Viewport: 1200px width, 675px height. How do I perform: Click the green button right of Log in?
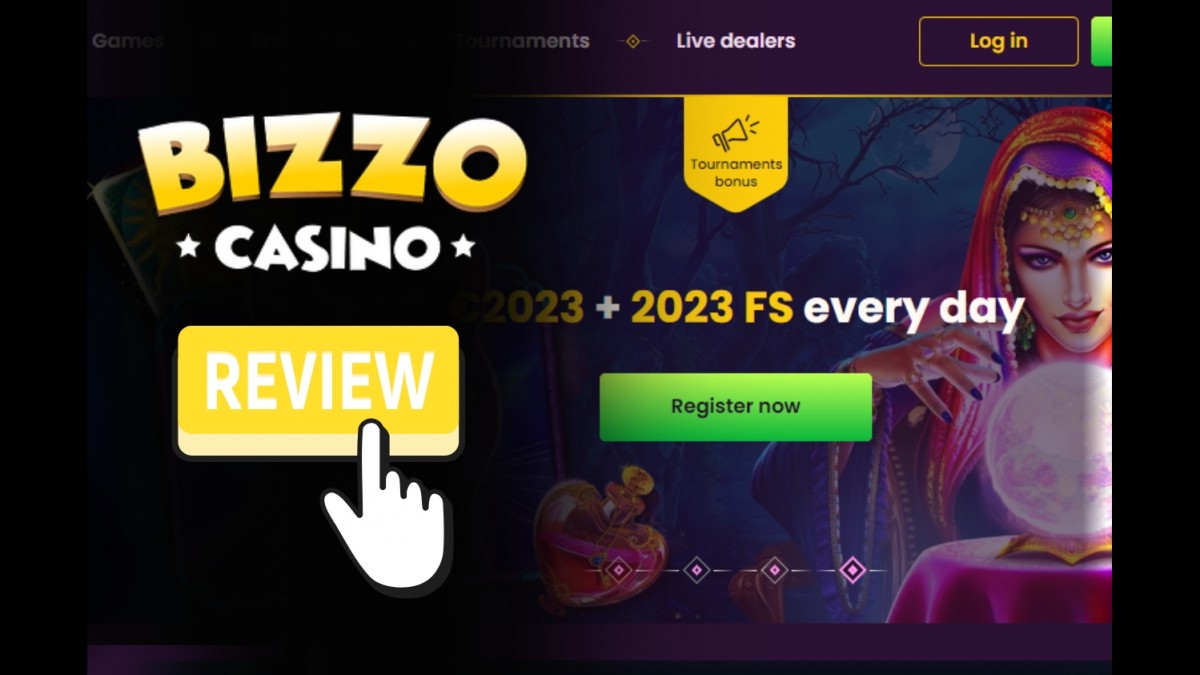pyautogui.click(x=1101, y=41)
